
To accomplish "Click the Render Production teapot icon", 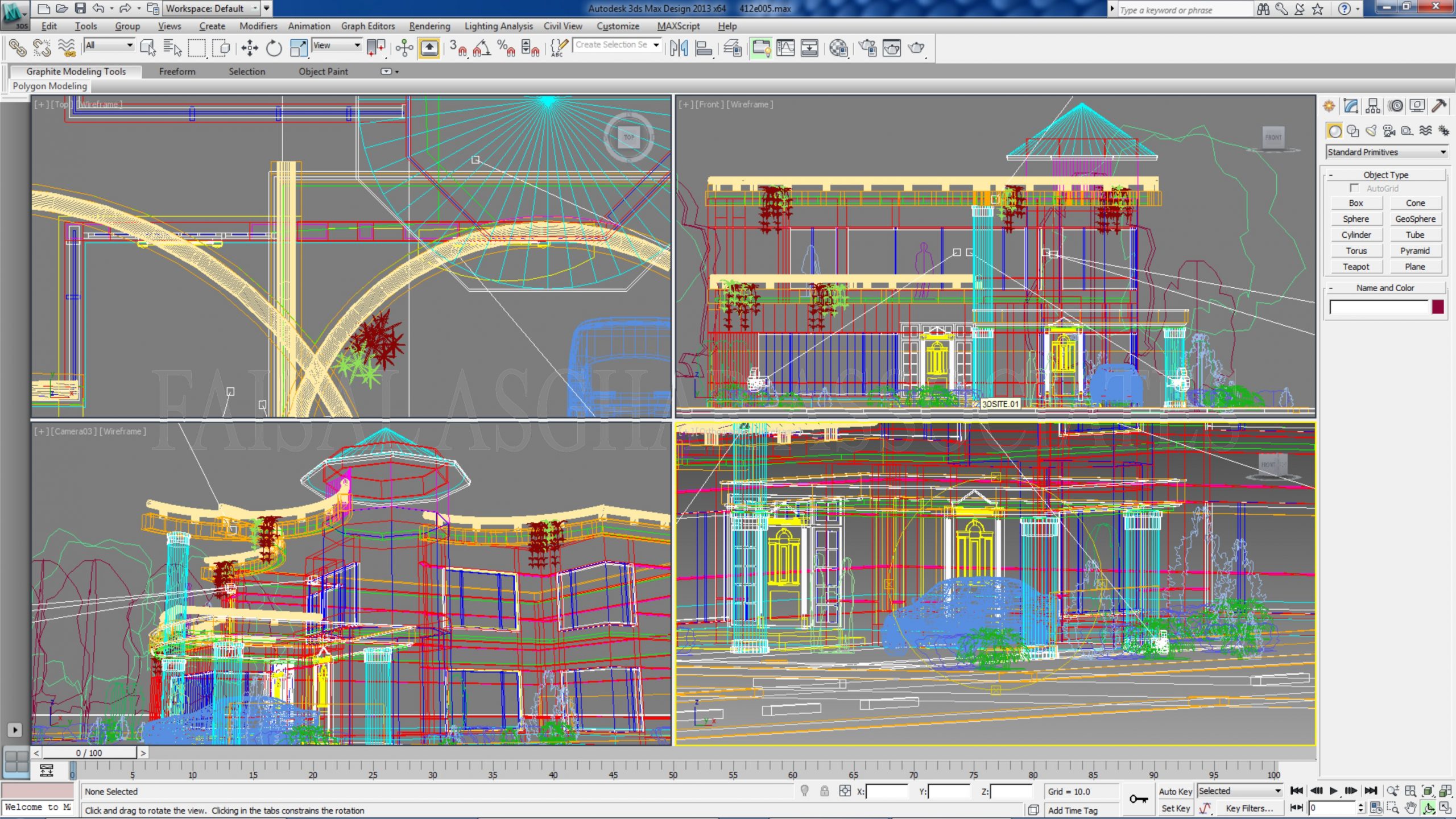I will [x=916, y=48].
